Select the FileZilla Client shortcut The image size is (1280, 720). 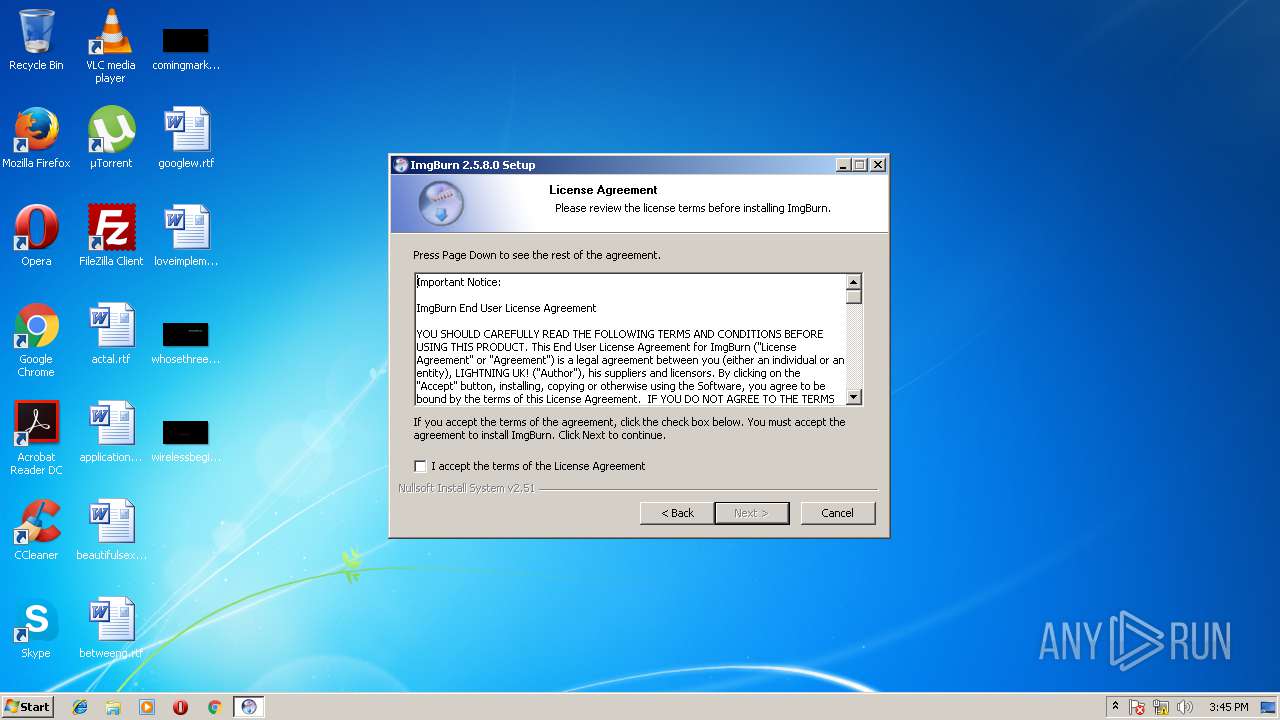point(111,236)
